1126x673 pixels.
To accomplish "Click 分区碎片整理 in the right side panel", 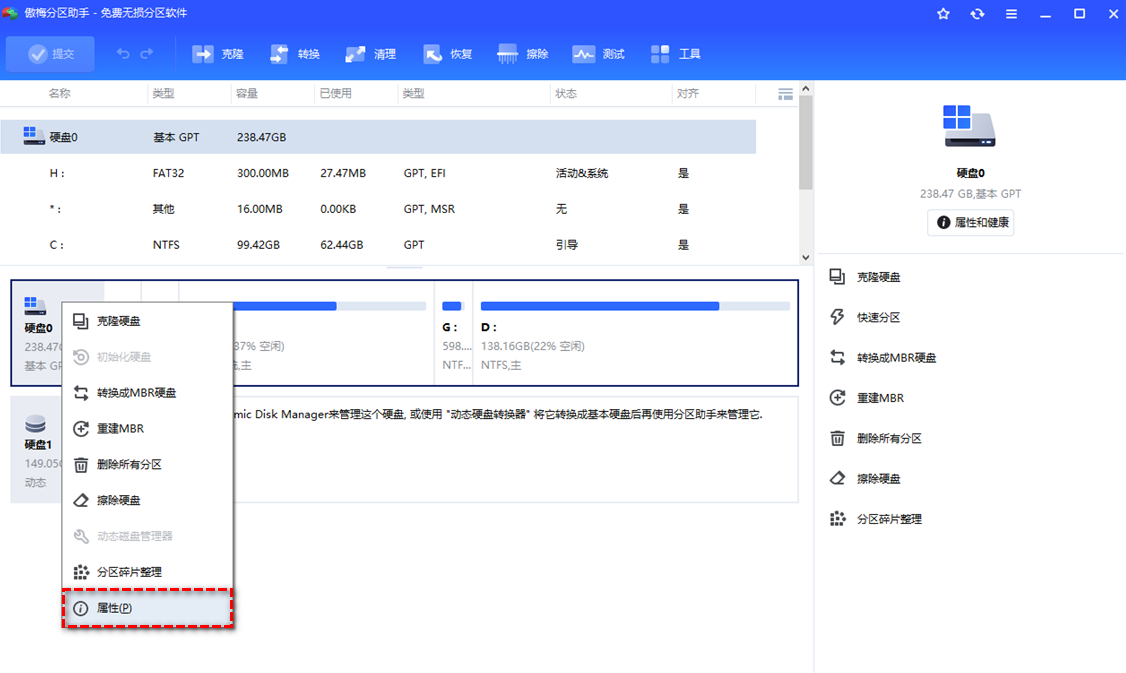I will 876,519.
